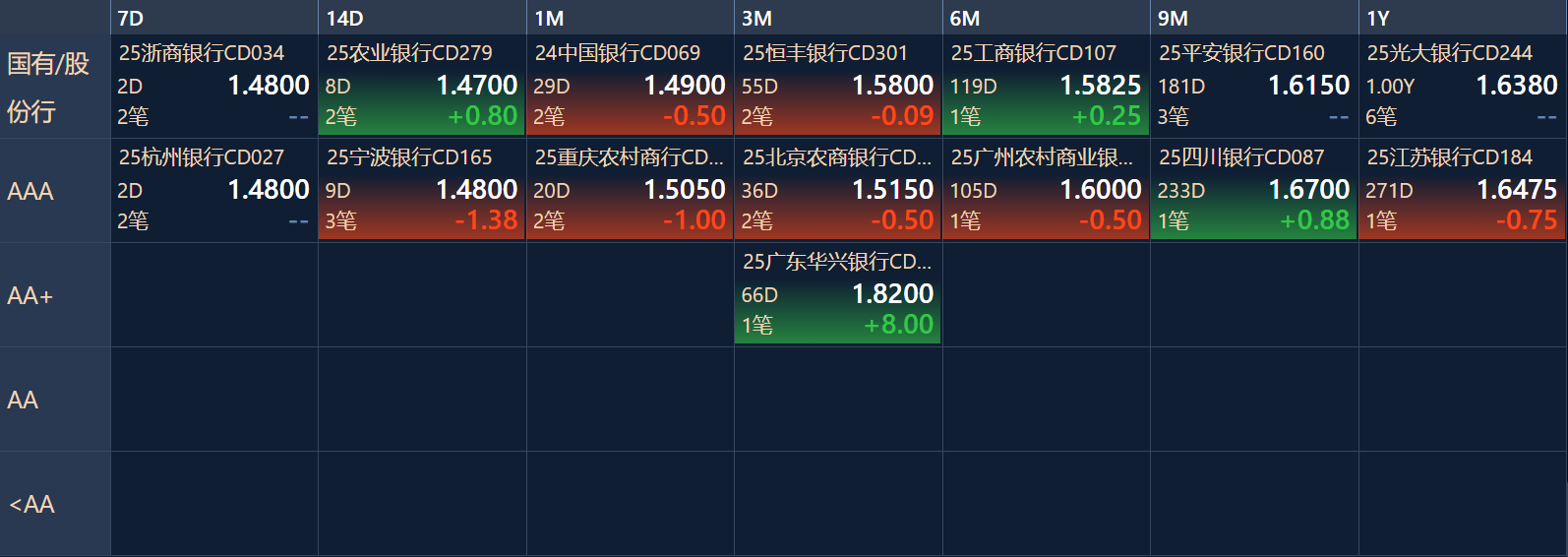Open the 25北京农商银行CD quote cell
This screenshot has width=1568, height=557.
838,190
